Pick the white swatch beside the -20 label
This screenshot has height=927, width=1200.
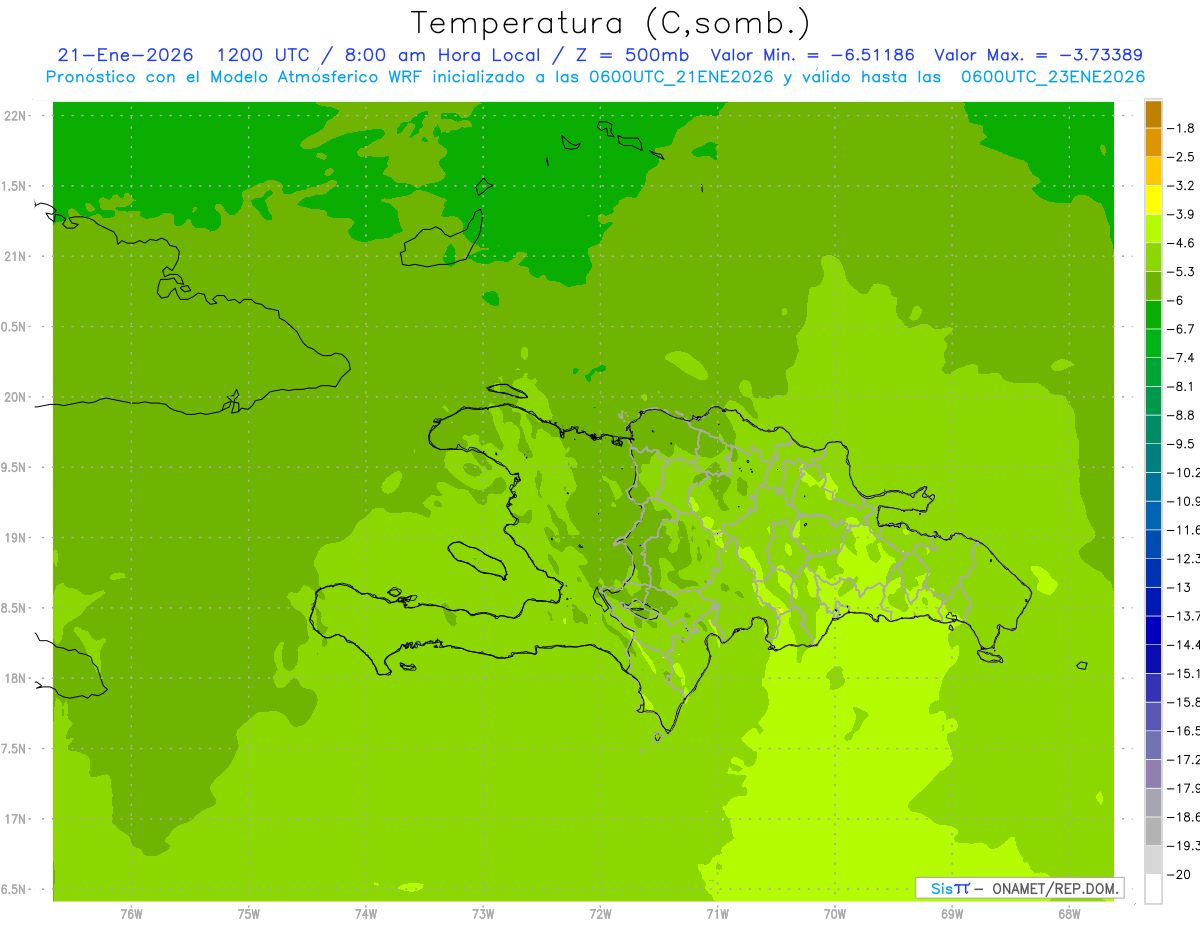[x=1153, y=888]
